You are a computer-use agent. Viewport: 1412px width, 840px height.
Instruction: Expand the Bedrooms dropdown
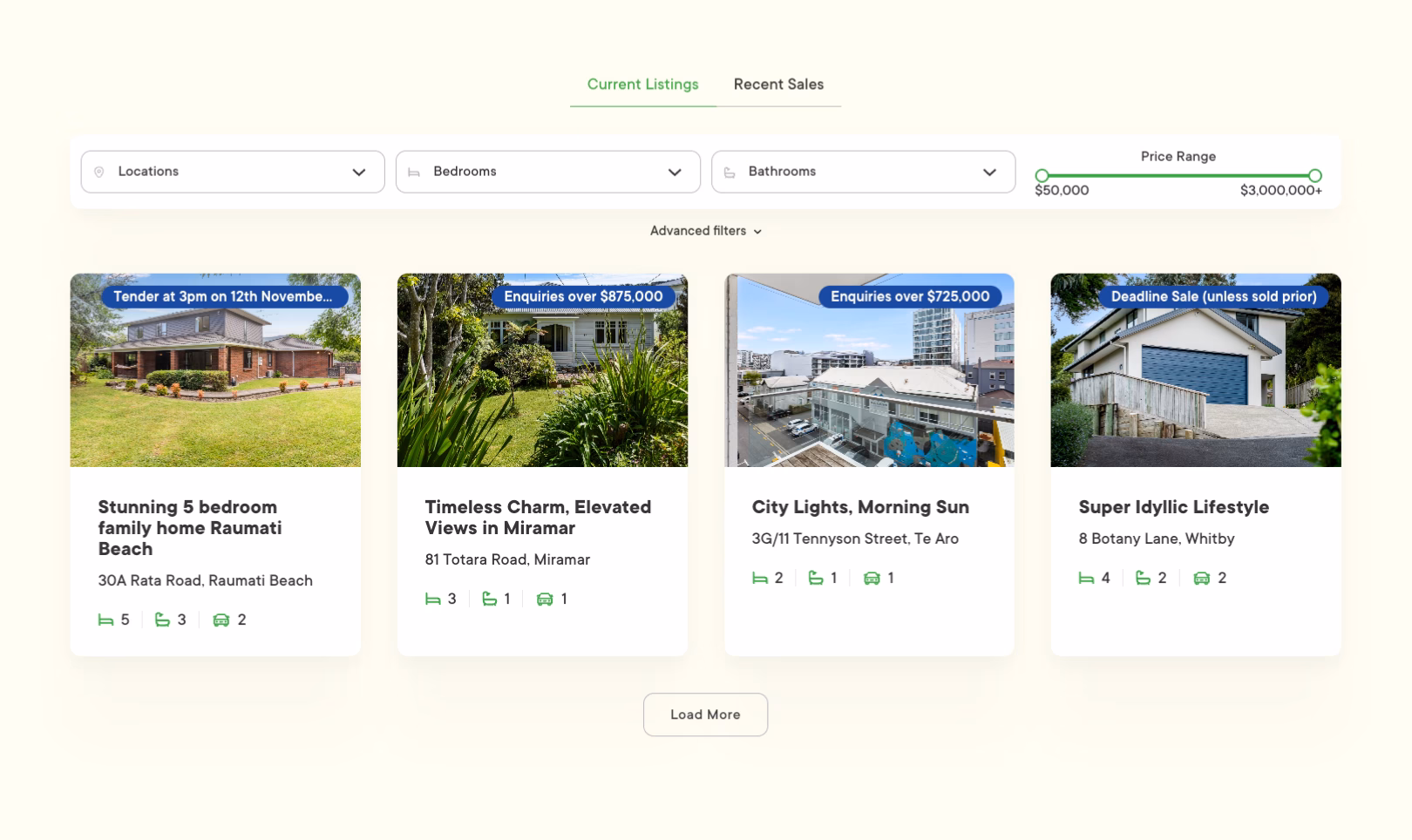pos(547,172)
